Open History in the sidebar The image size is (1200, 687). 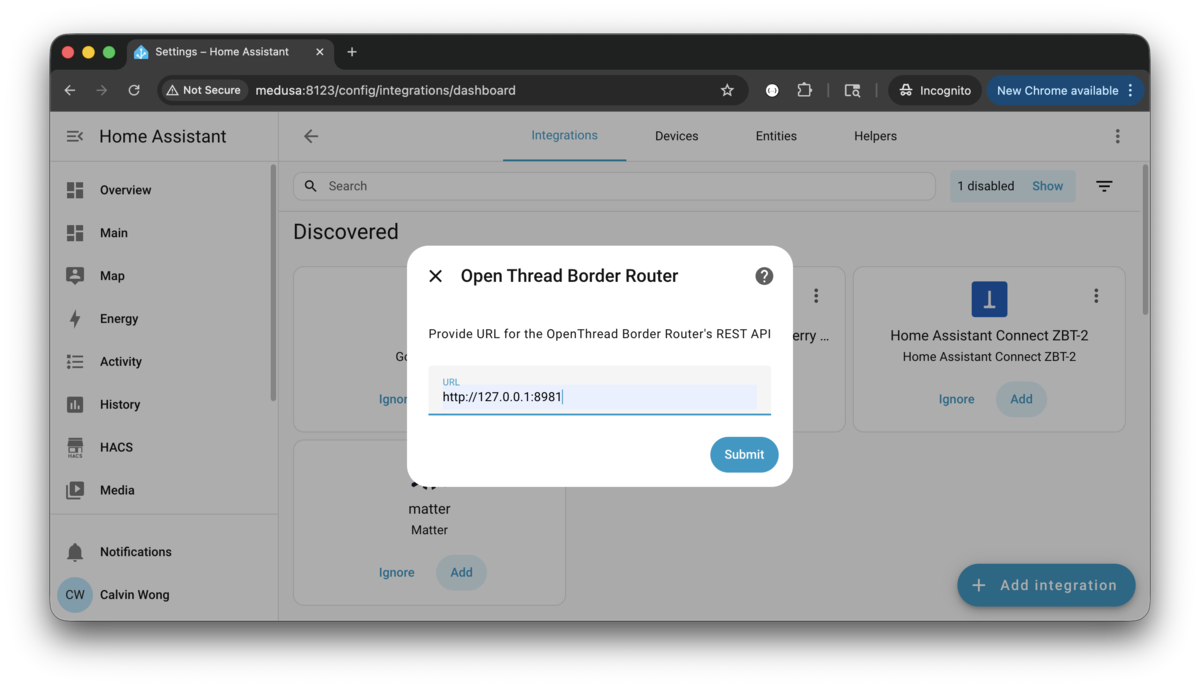point(119,404)
